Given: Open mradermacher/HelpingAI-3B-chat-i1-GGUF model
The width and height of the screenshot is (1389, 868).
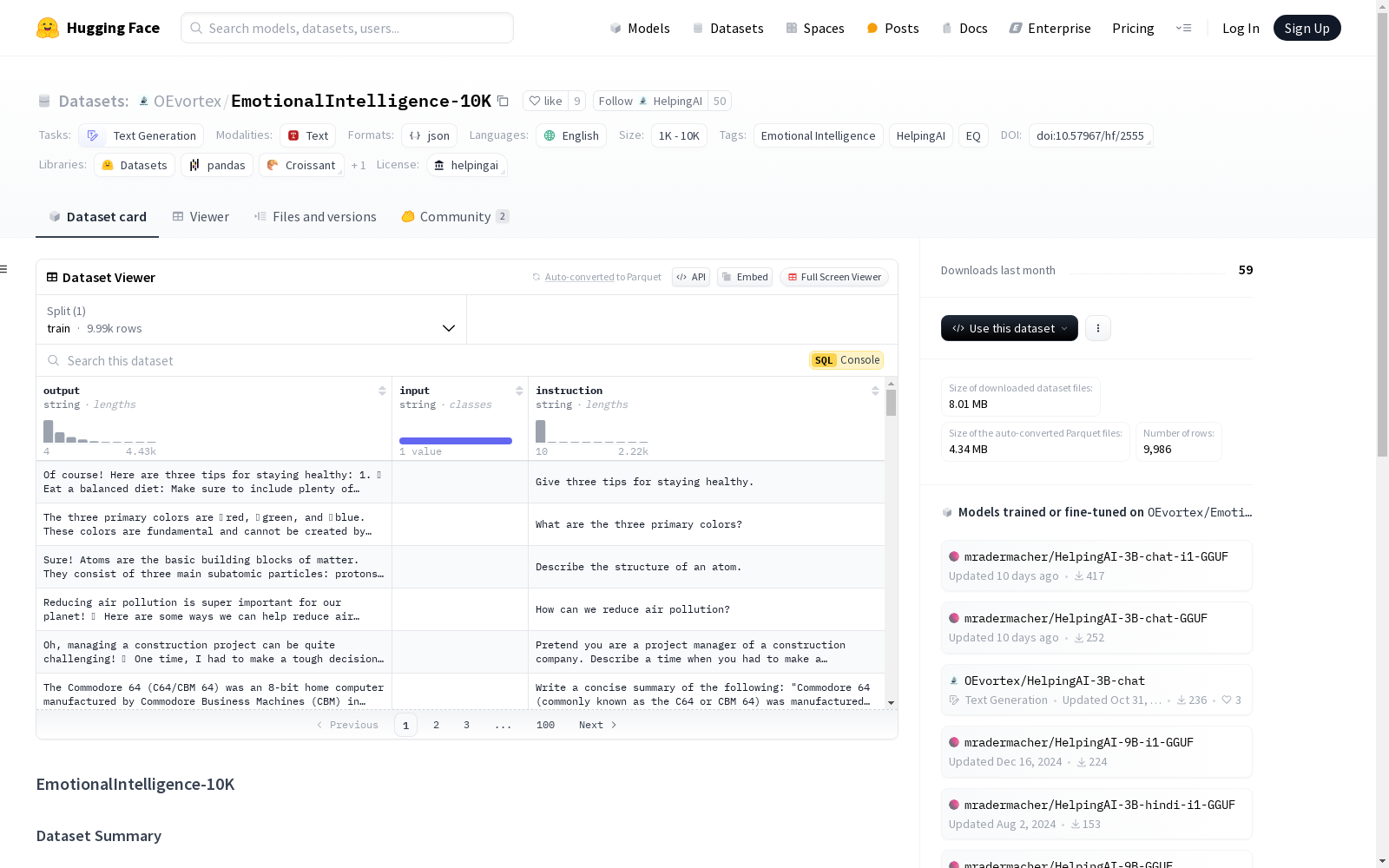Looking at the screenshot, I should click(x=1096, y=565).
